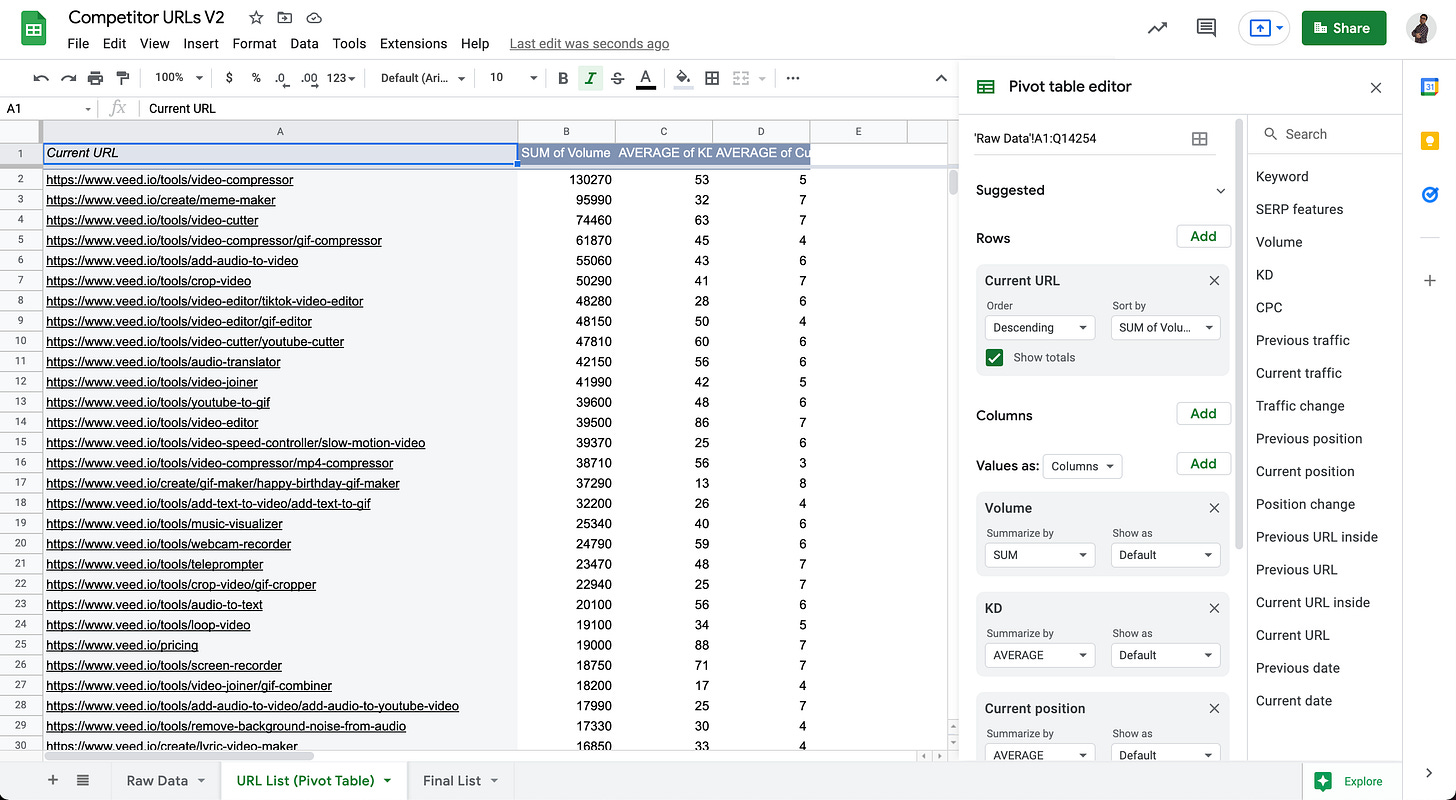Screen dimensions: 1456x800
Task: Open the Extensions menu
Action: 414,43
